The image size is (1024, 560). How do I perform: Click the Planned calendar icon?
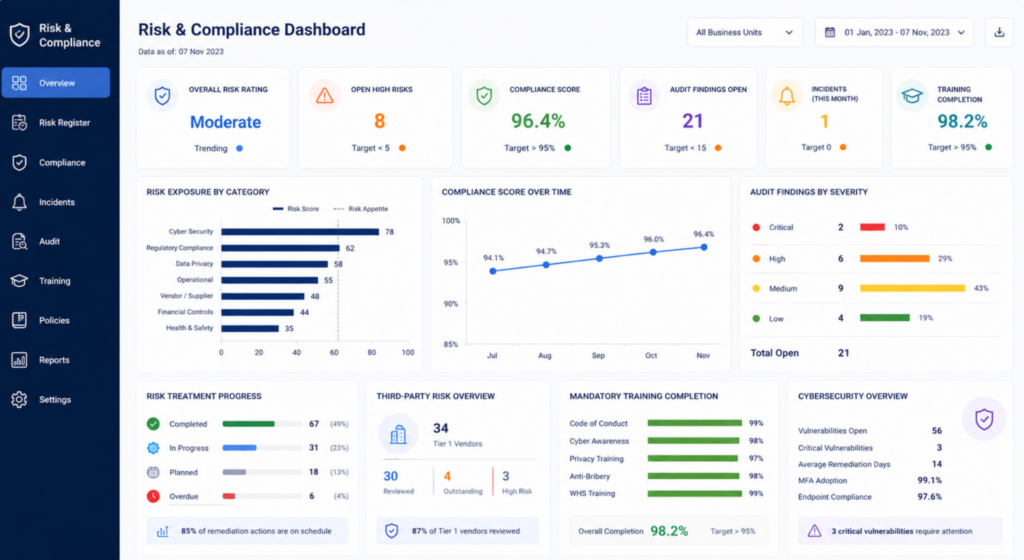click(x=153, y=472)
